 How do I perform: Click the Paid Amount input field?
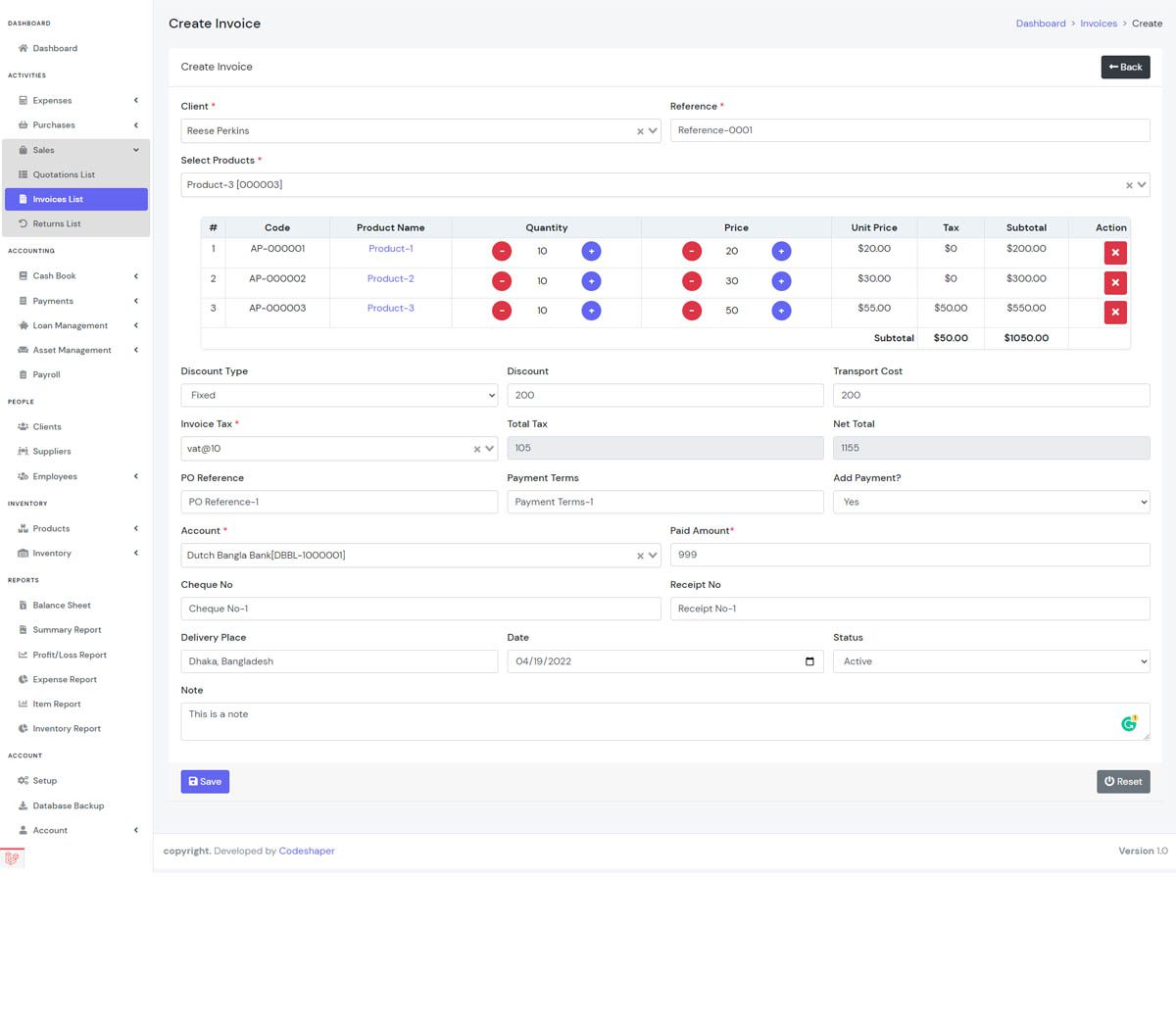[x=909, y=555]
